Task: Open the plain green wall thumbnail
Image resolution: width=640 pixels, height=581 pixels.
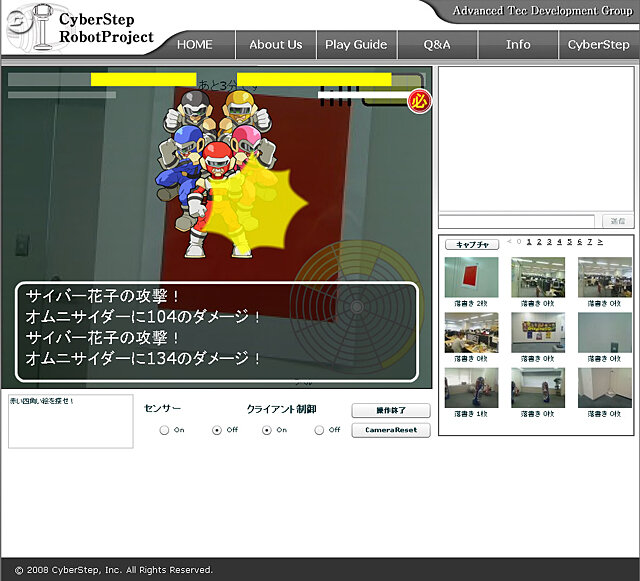Action: tap(605, 332)
